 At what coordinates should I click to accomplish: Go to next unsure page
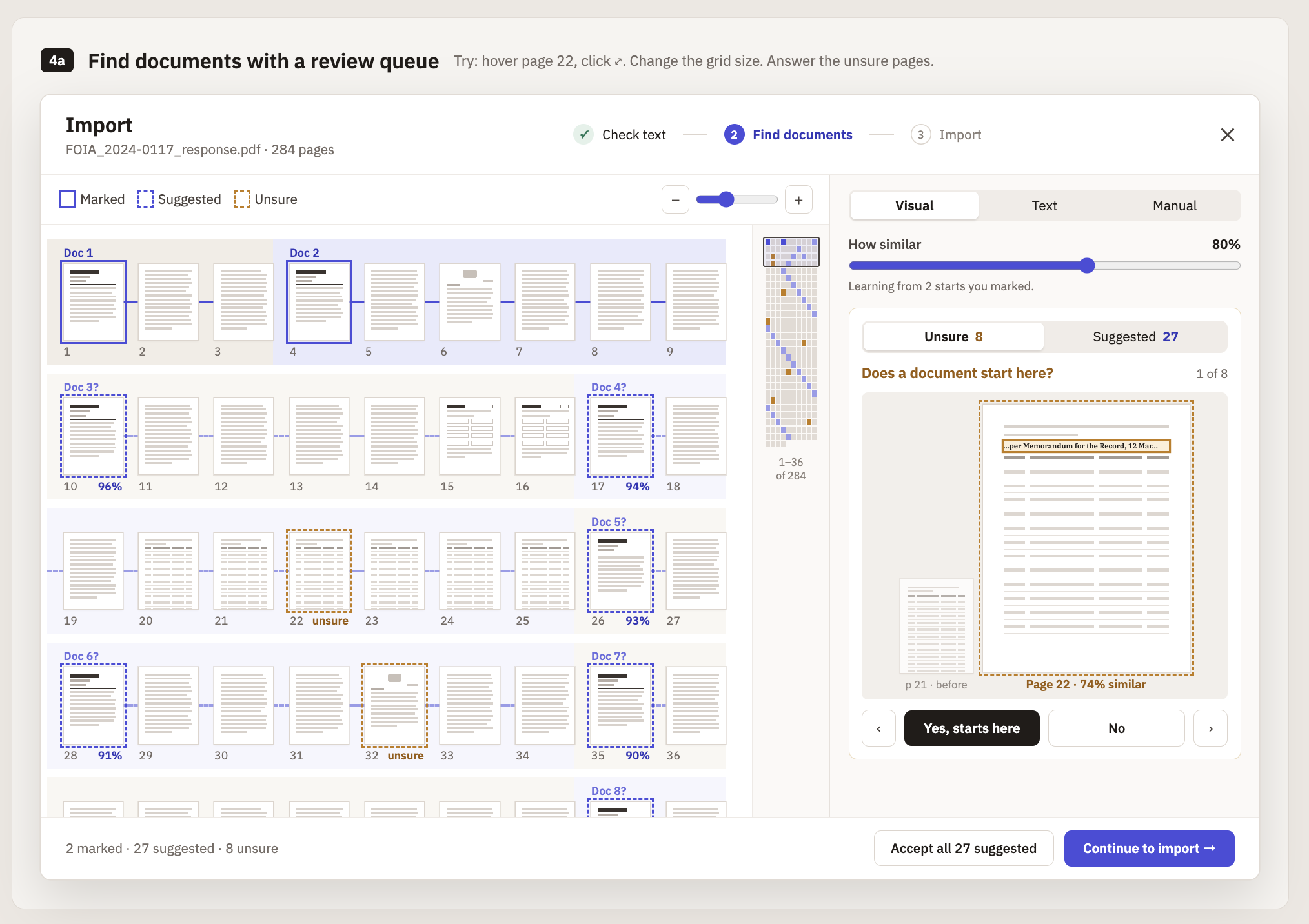coord(1210,728)
